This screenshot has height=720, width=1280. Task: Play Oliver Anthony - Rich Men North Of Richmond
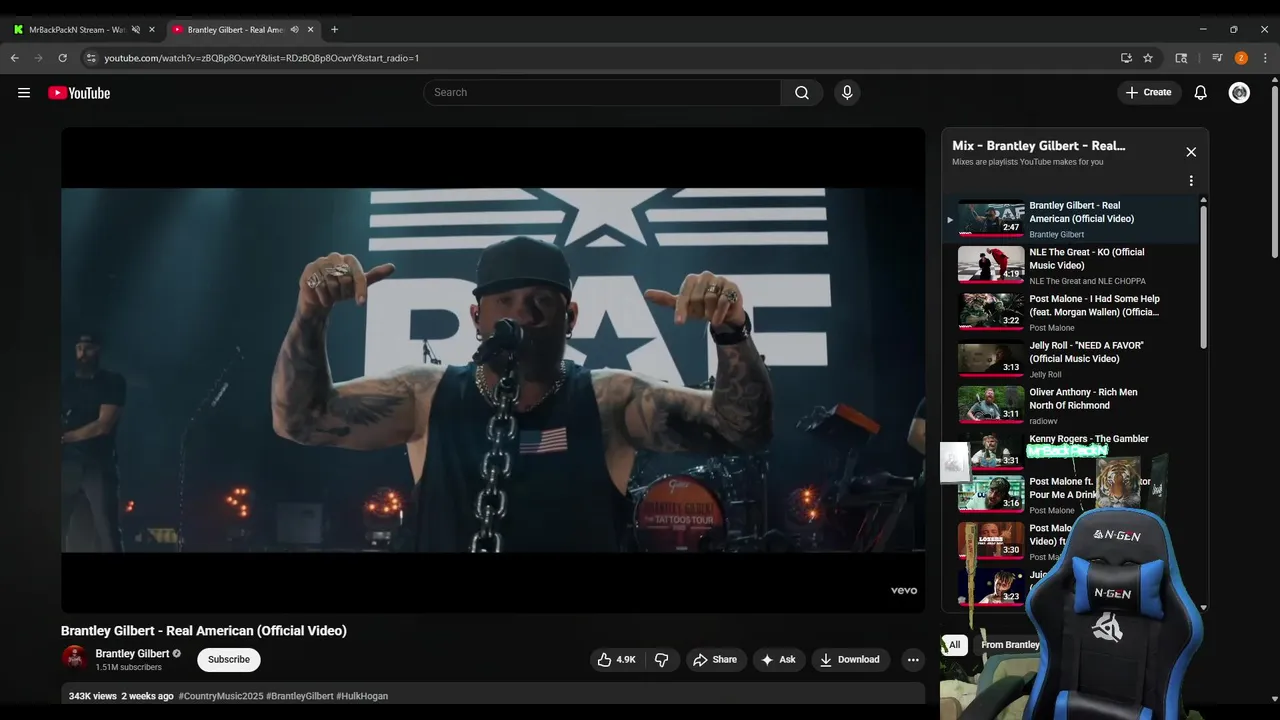point(1070,405)
